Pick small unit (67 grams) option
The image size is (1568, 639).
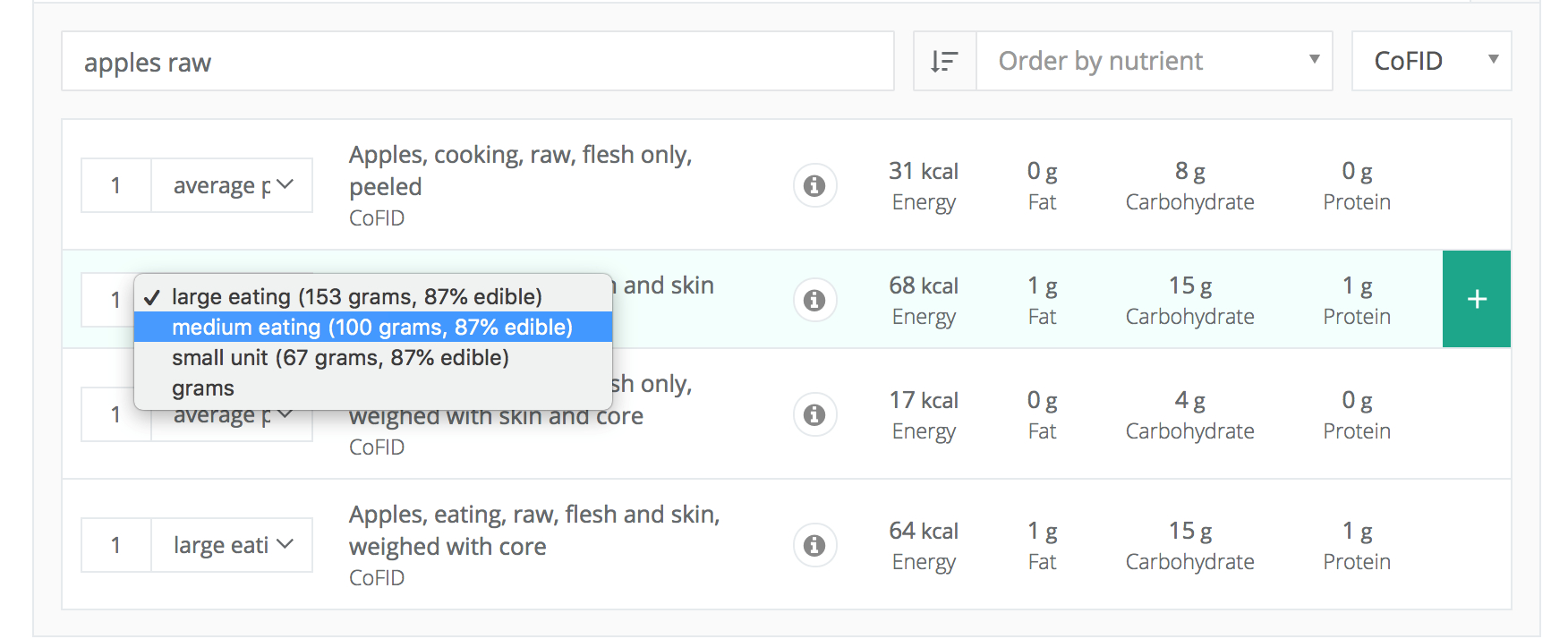(x=340, y=358)
